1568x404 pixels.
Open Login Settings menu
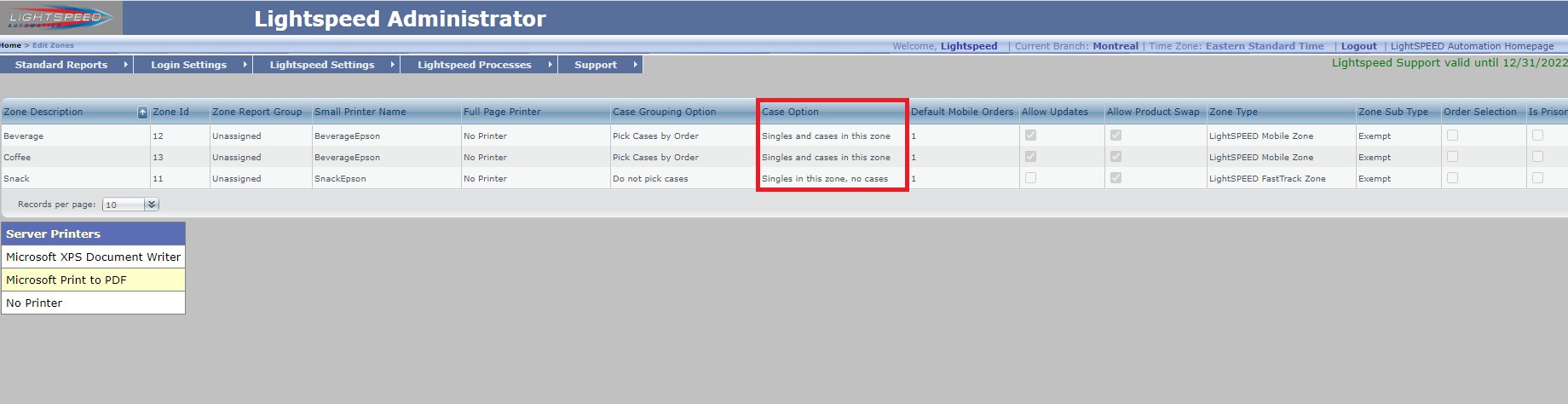[189, 65]
